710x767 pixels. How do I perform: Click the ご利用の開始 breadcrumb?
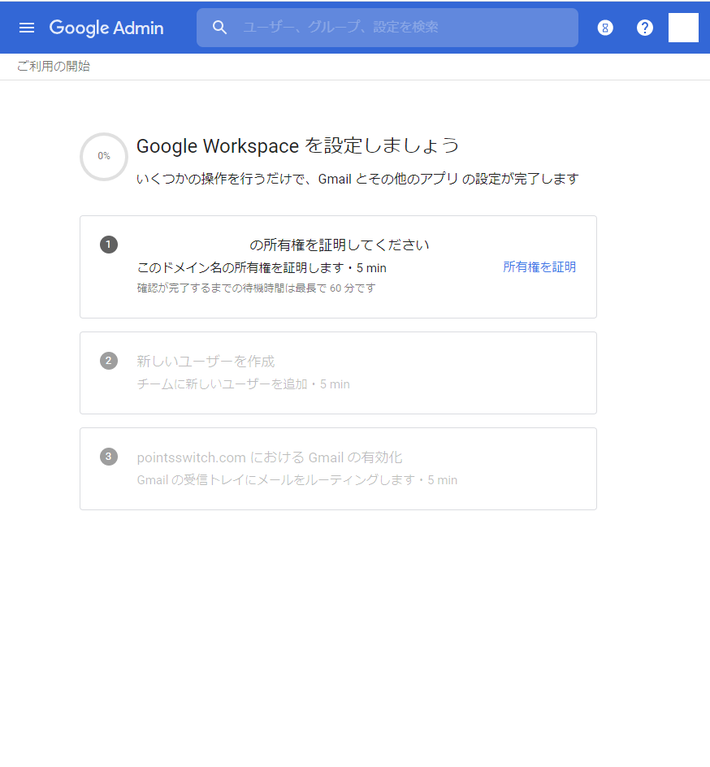tap(53, 66)
